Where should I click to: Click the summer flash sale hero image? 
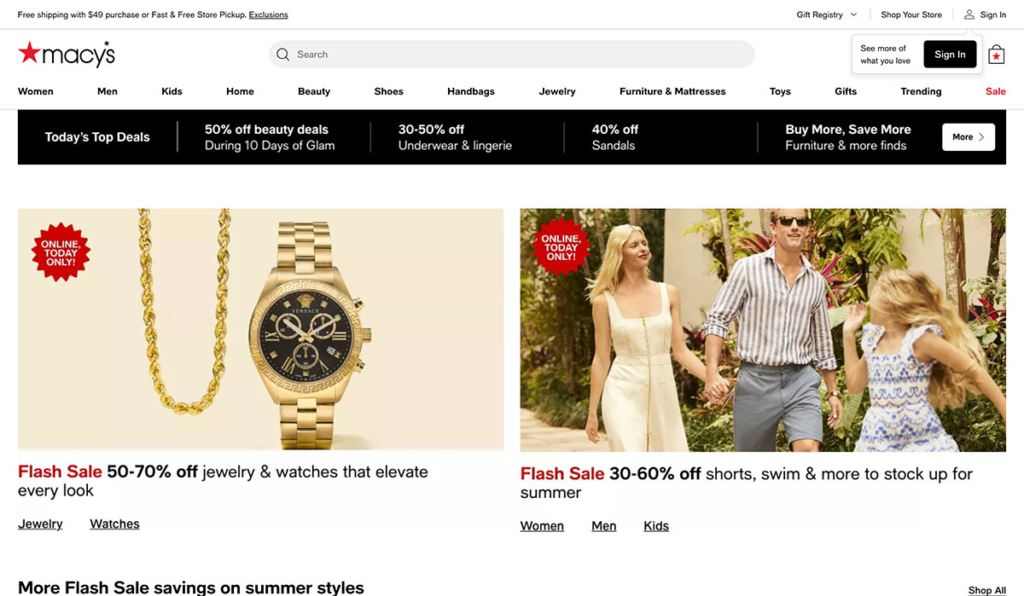coord(762,330)
